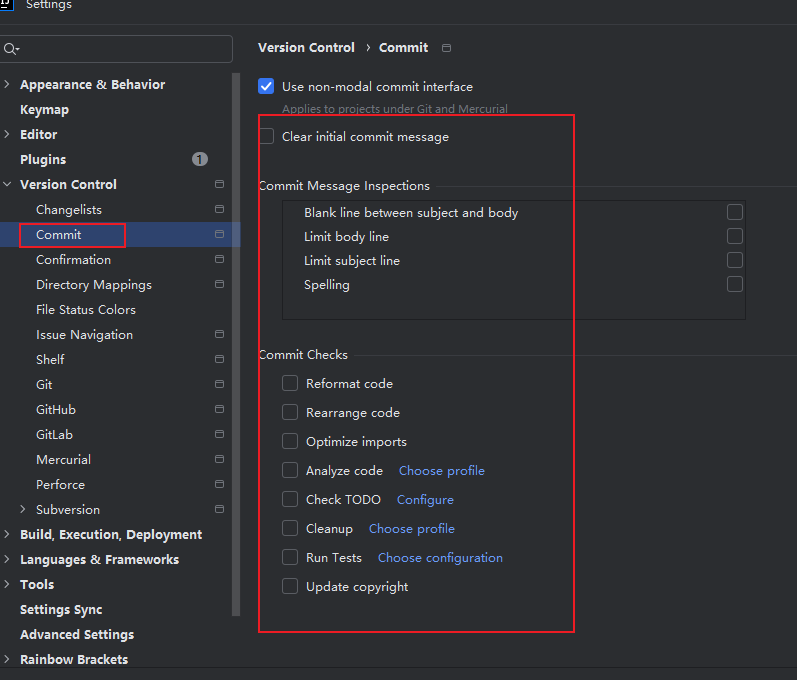Viewport: 797px width, 680px height.
Task: Tick the Spelling inspection checkbox
Action: pos(734,284)
